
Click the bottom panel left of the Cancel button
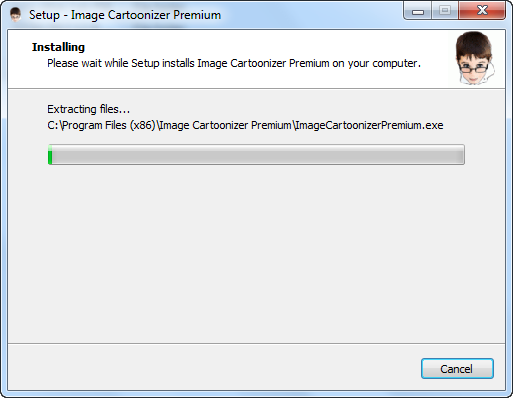tap(213, 367)
